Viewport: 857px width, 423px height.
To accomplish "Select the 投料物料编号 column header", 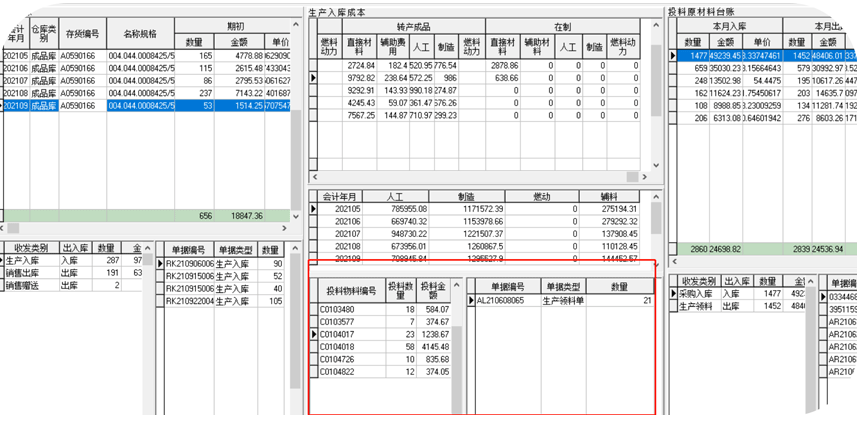I will pyautogui.click(x=350, y=290).
